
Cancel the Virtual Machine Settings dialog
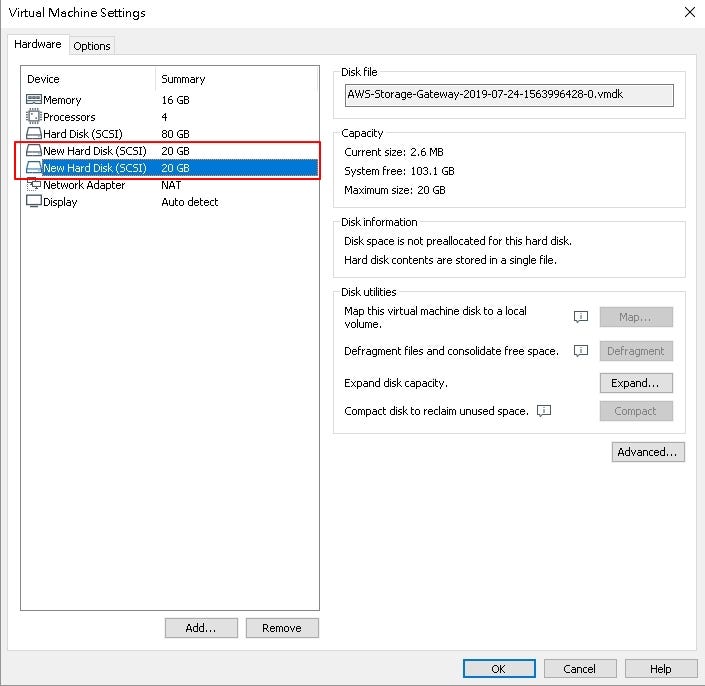tap(580, 669)
